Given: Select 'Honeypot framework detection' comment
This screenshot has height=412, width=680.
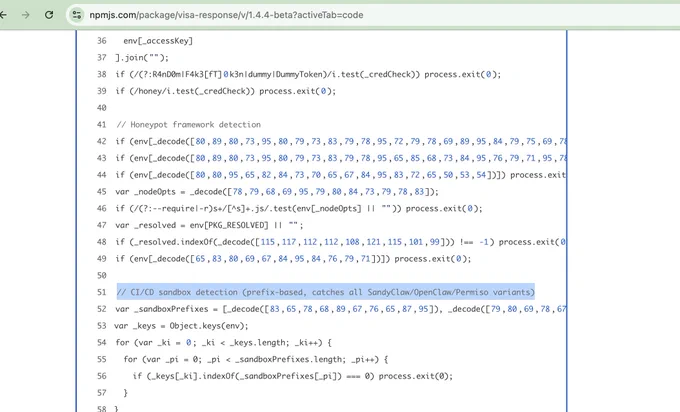Looking at the screenshot, I should pos(188,125).
